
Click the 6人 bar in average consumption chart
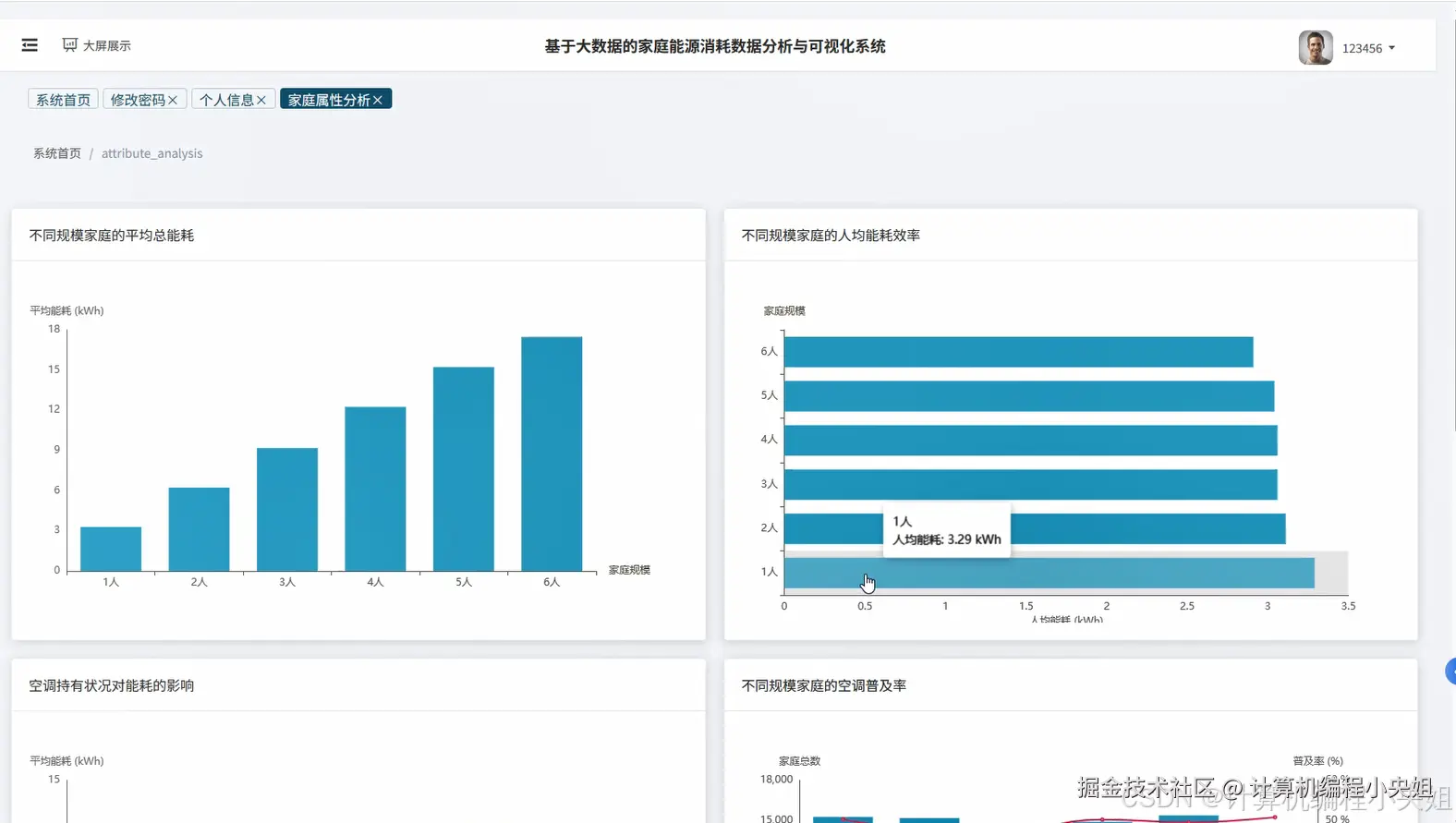pos(552,454)
